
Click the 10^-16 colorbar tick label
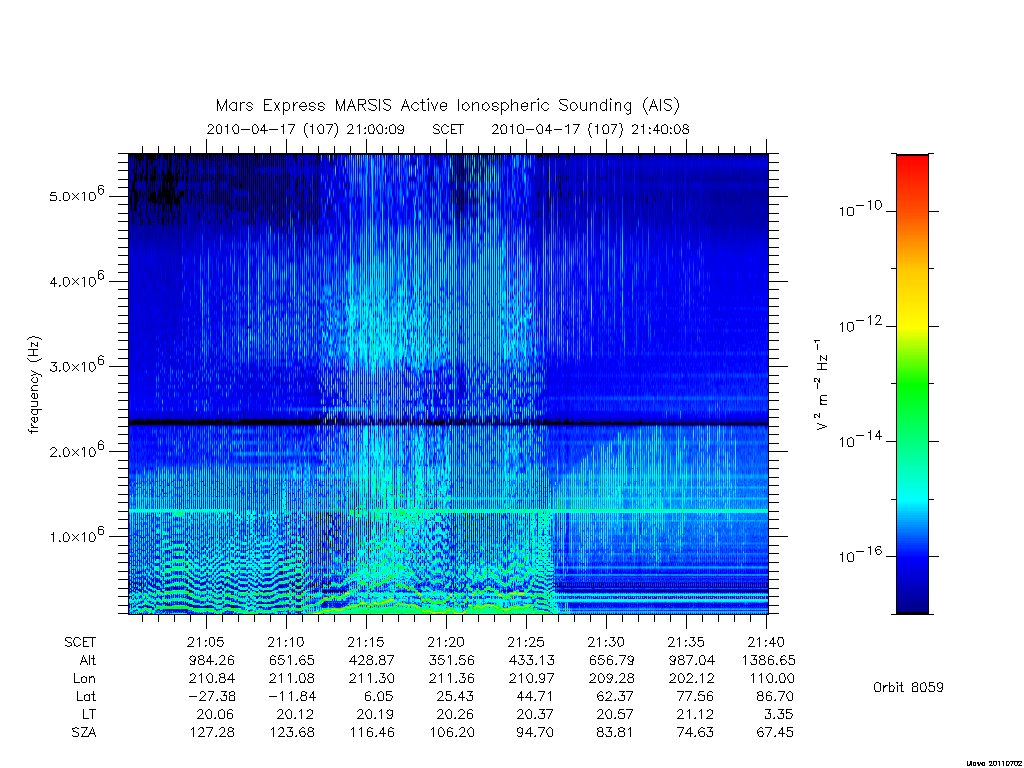coord(860,555)
